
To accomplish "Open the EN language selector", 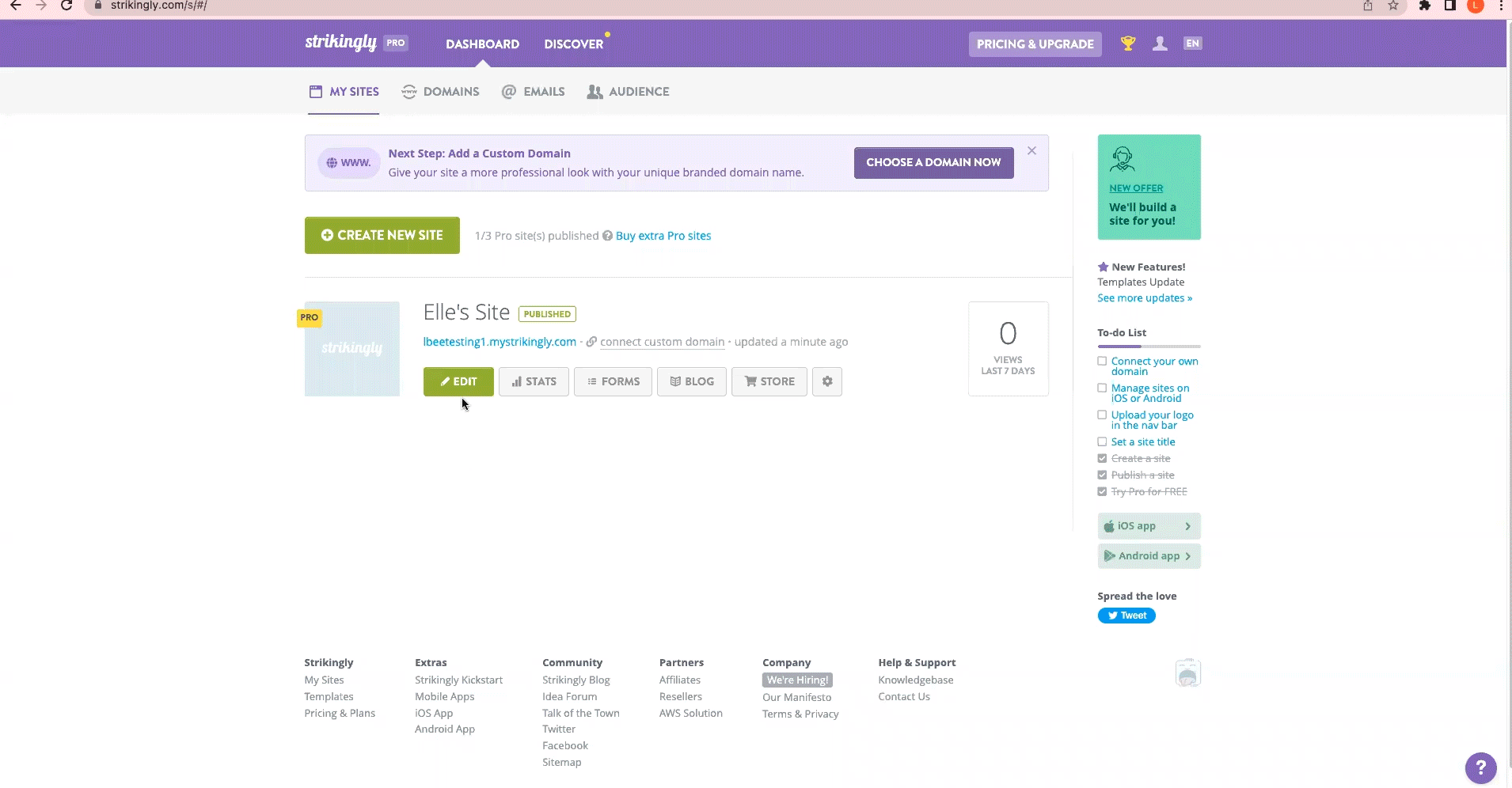I will click(x=1193, y=44).
